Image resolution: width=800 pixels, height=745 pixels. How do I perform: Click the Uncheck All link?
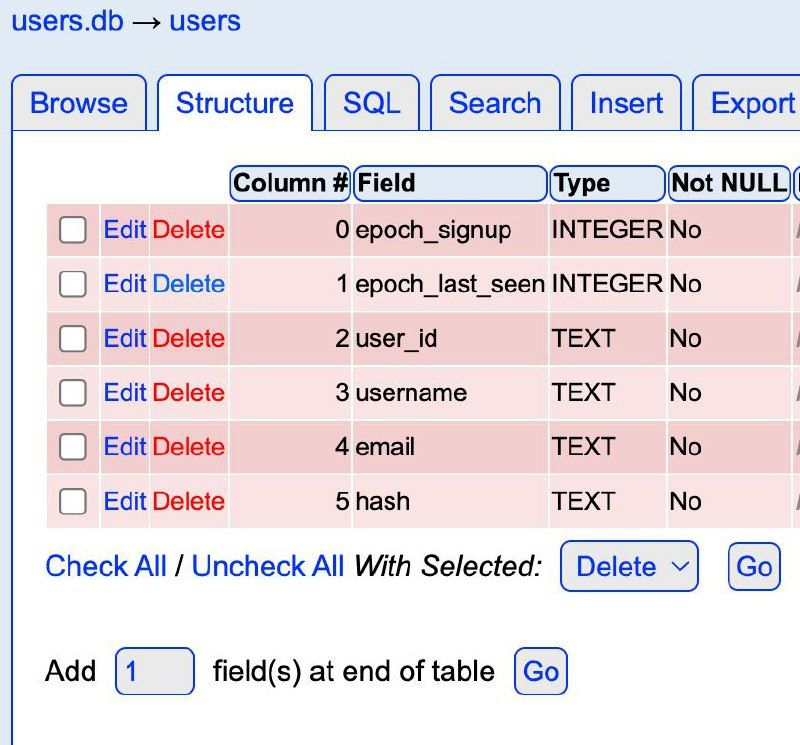click(268, 567)
